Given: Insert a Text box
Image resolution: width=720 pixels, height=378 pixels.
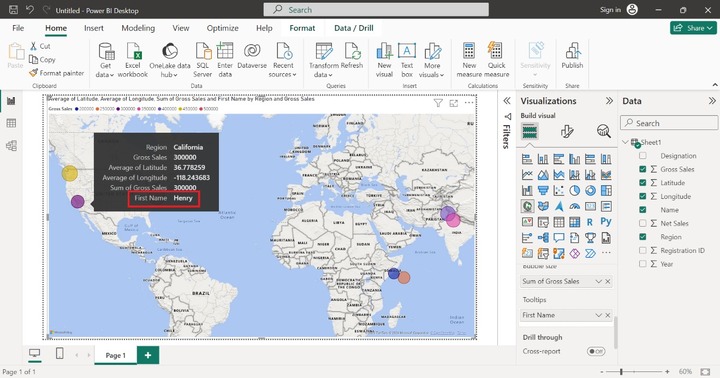Looking at the screenshot, I should click(x=407, y=60).
